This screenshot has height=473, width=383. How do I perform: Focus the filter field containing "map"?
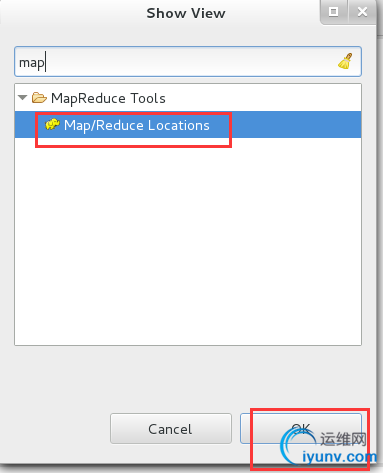tap(188, 62)
